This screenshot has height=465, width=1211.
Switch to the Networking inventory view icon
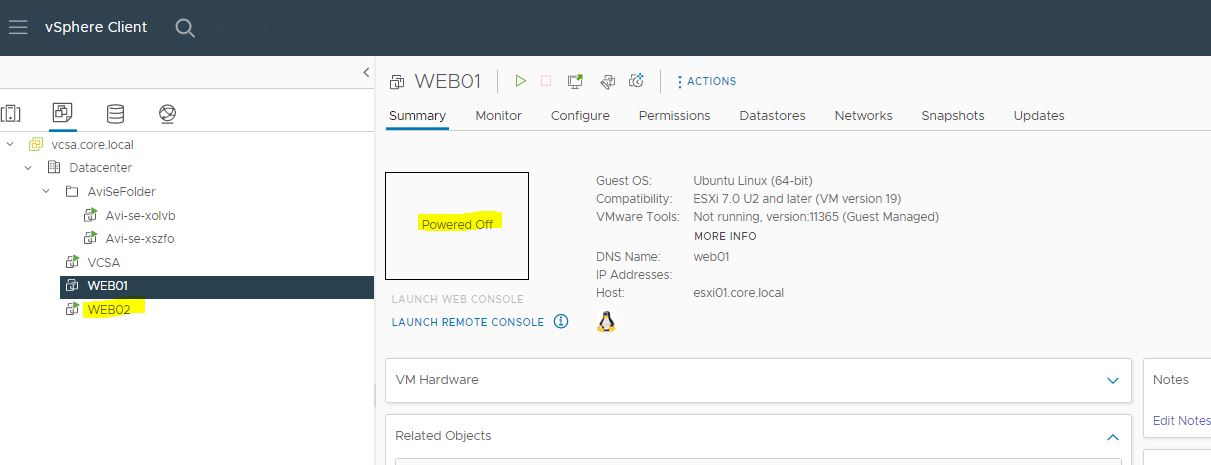tap(167, 114)
